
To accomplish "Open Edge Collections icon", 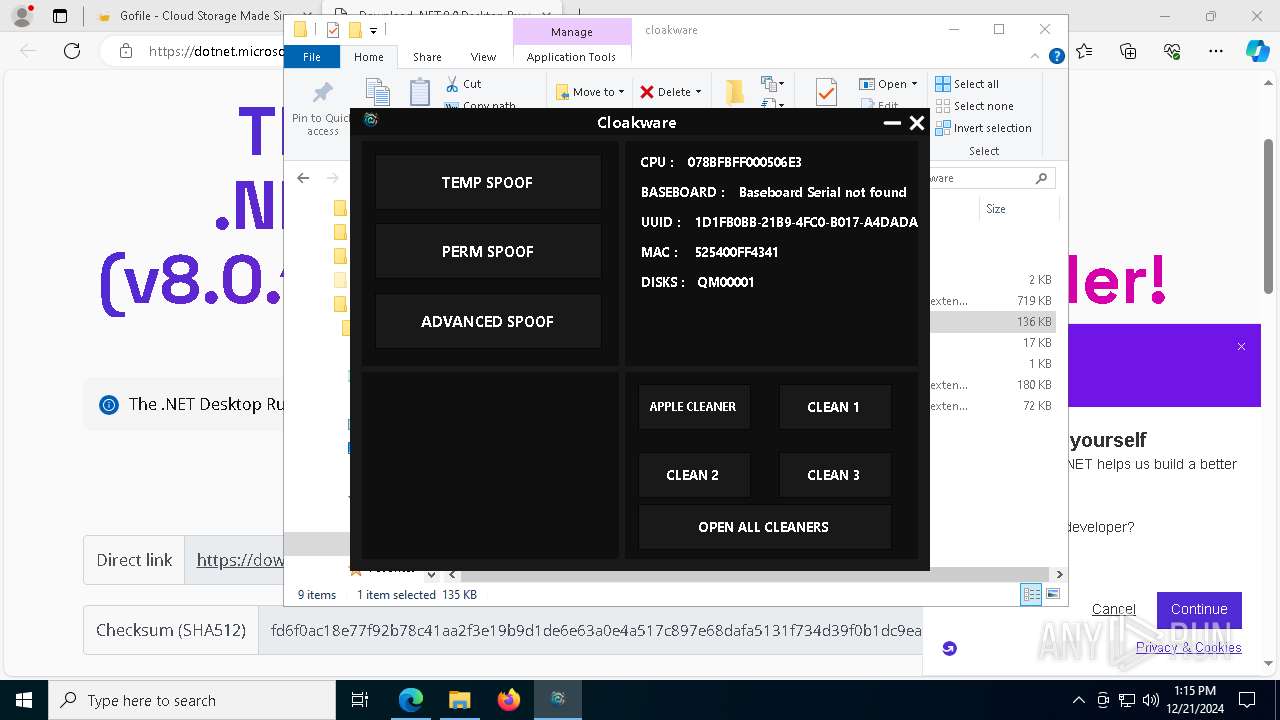I will click(1128, 51).
